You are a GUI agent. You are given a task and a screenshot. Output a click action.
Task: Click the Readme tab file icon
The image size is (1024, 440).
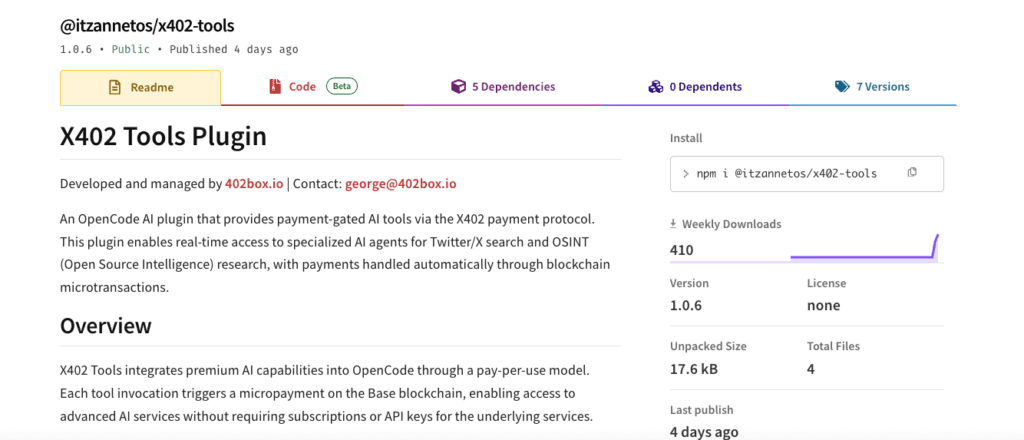[115, 88]
